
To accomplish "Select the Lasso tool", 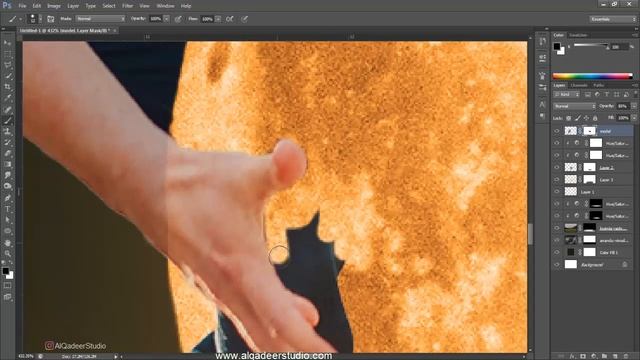I will [7, 65].
